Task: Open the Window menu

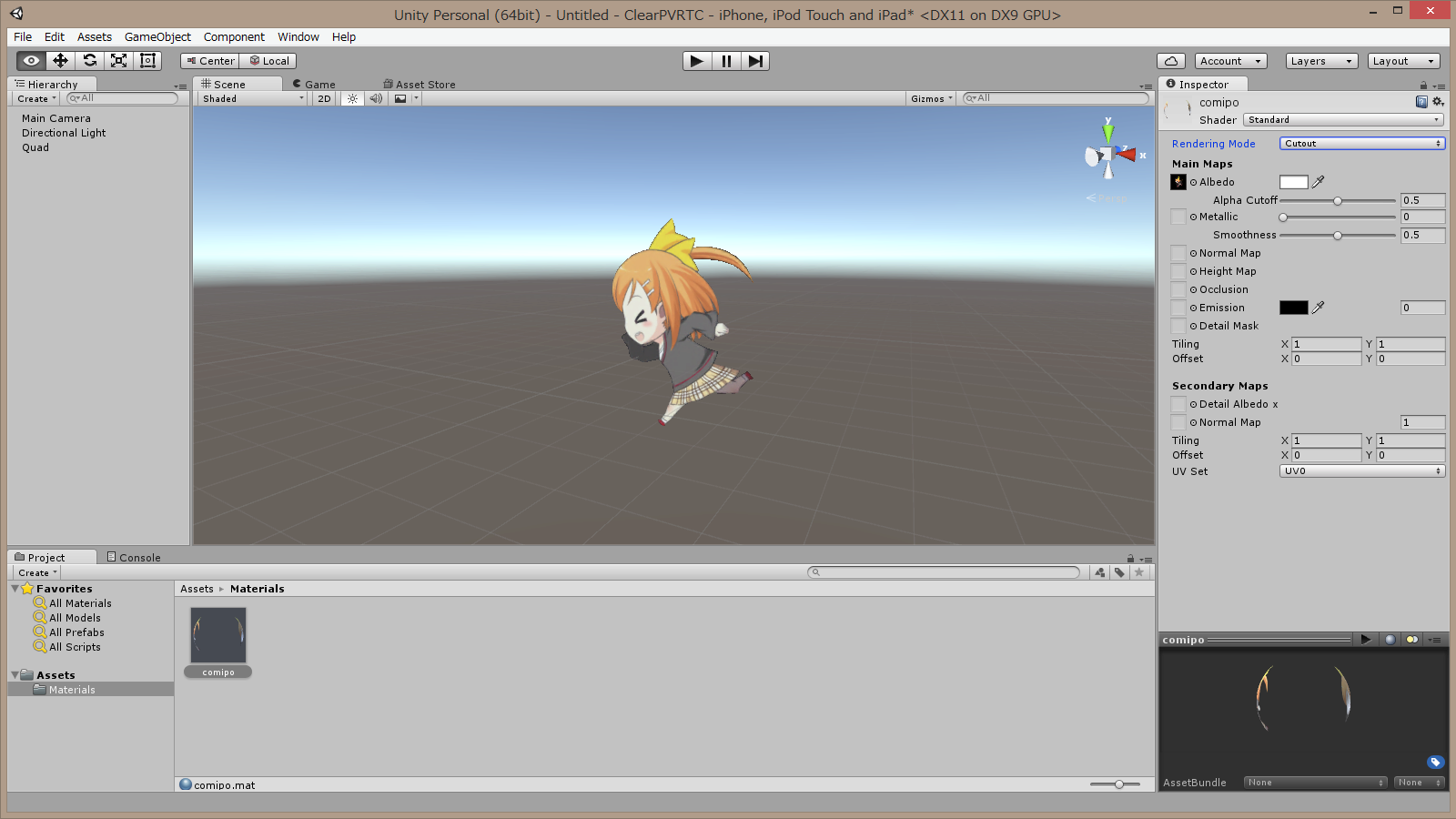Action: click(298, 36)
